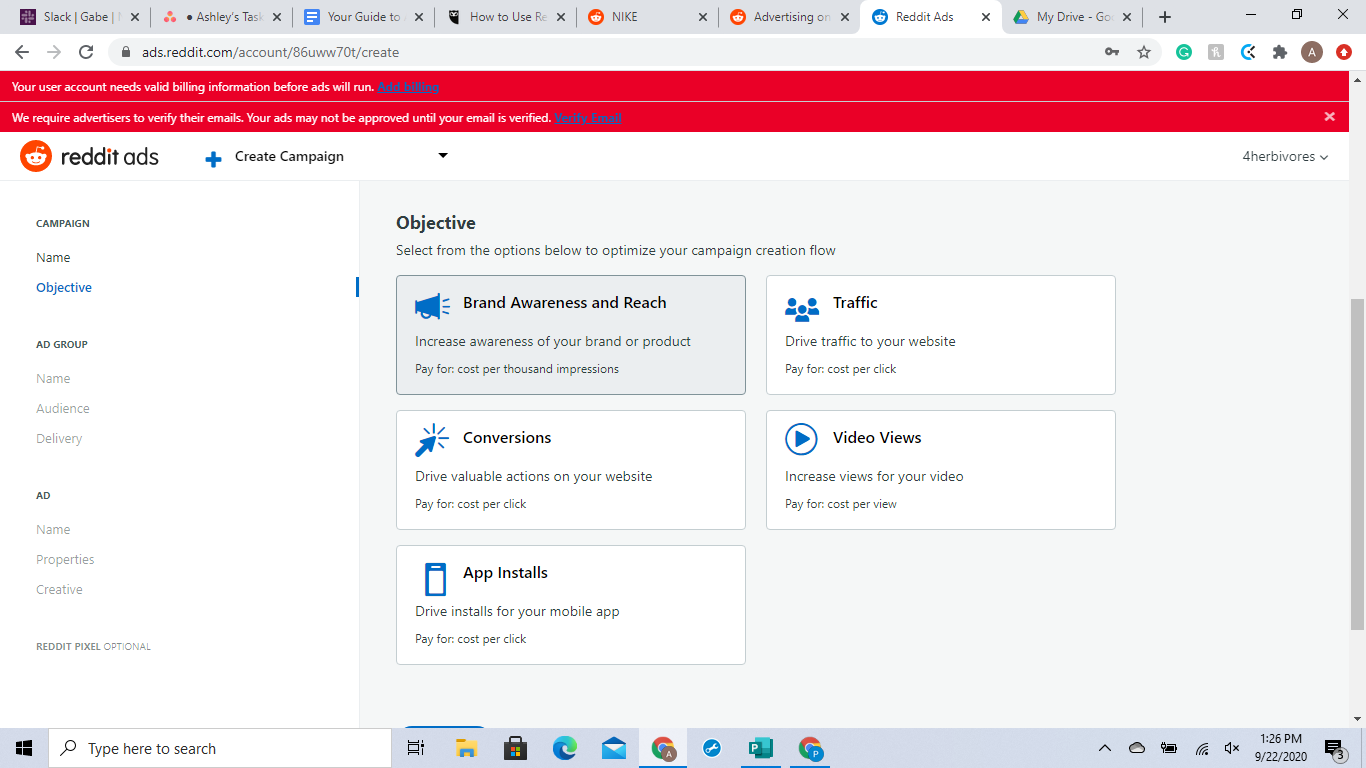Open Task View on the taskbar

coord(416,748)
